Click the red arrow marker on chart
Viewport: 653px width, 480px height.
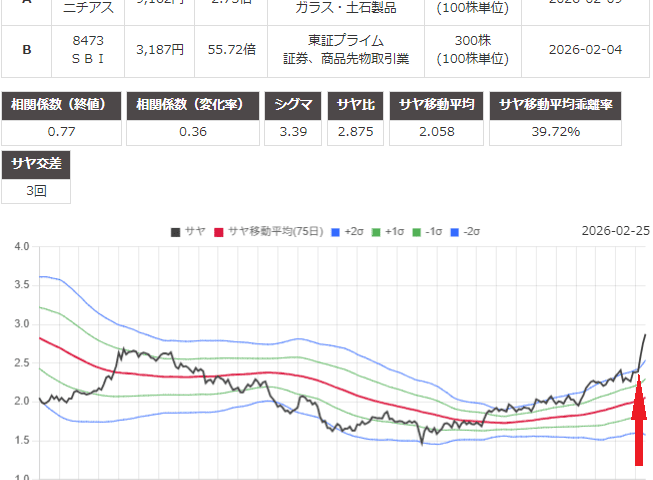pyautogui.click(x=638, y=429)
